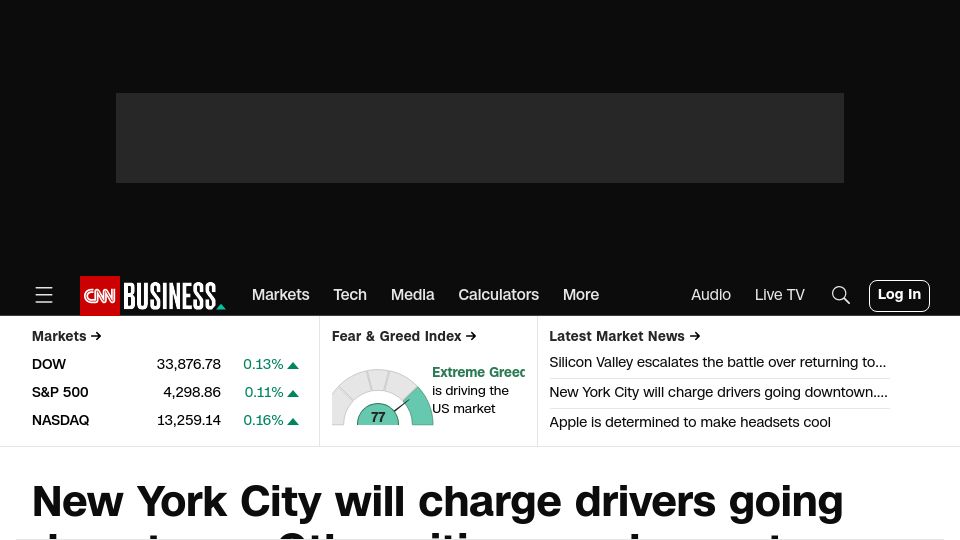Click the S&P 500 index name
The width and height of the screenshot is (960, 540).
(x=60, y=392)
